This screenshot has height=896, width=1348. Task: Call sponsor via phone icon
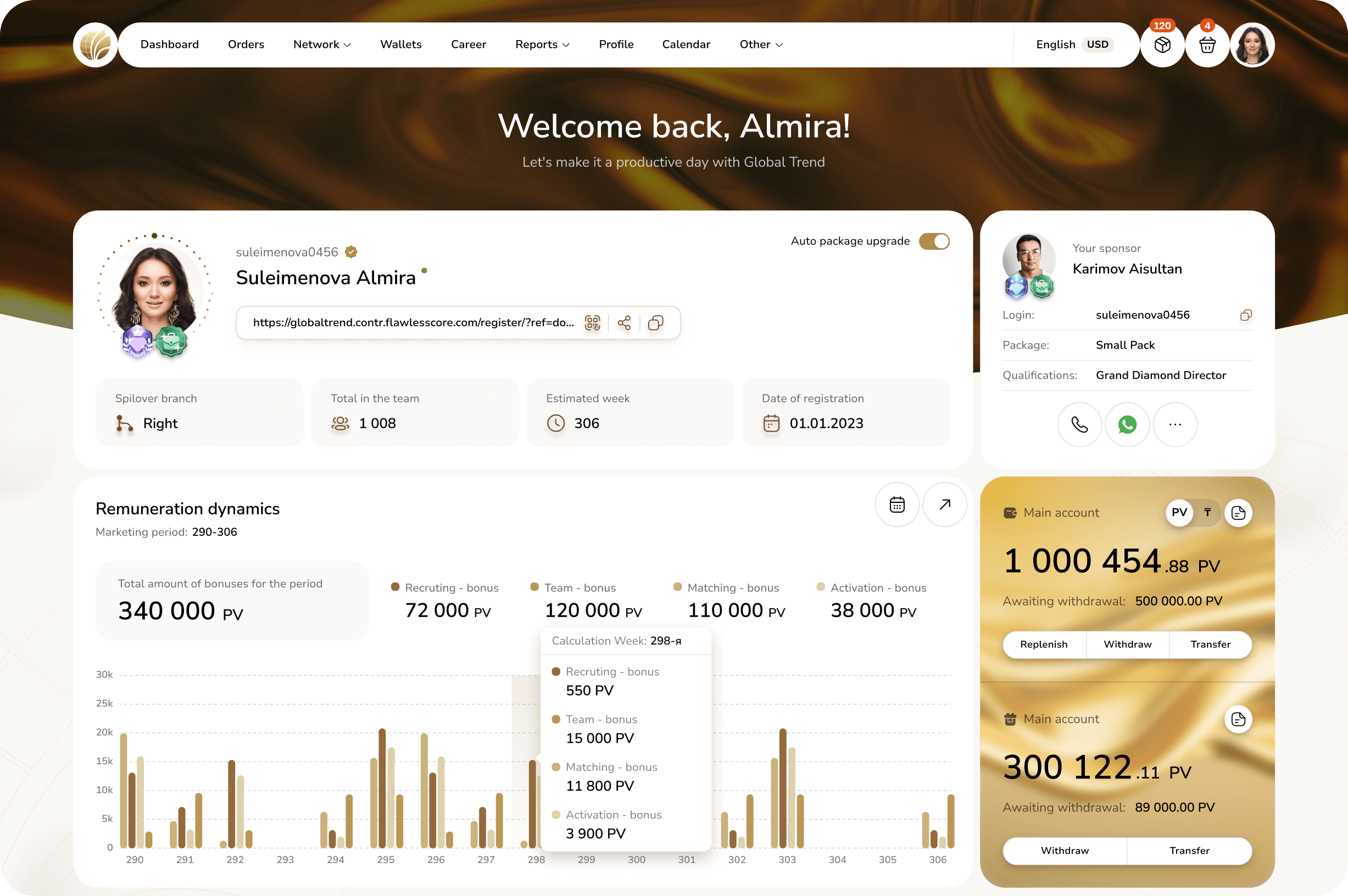click(x=1079, y=424)
